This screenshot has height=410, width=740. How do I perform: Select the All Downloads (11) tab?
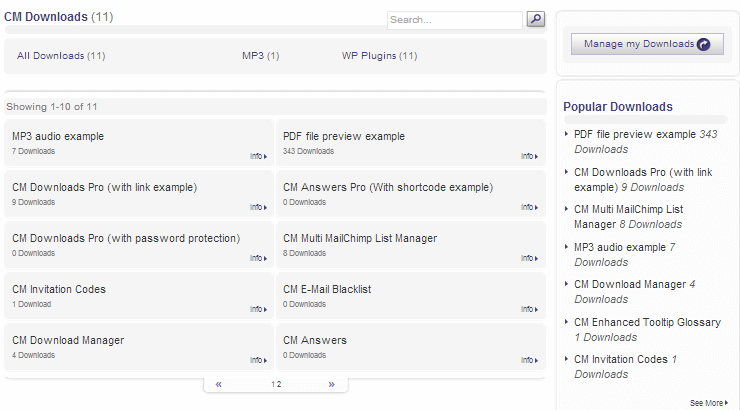pyautogui.click(x=61, y=56)
